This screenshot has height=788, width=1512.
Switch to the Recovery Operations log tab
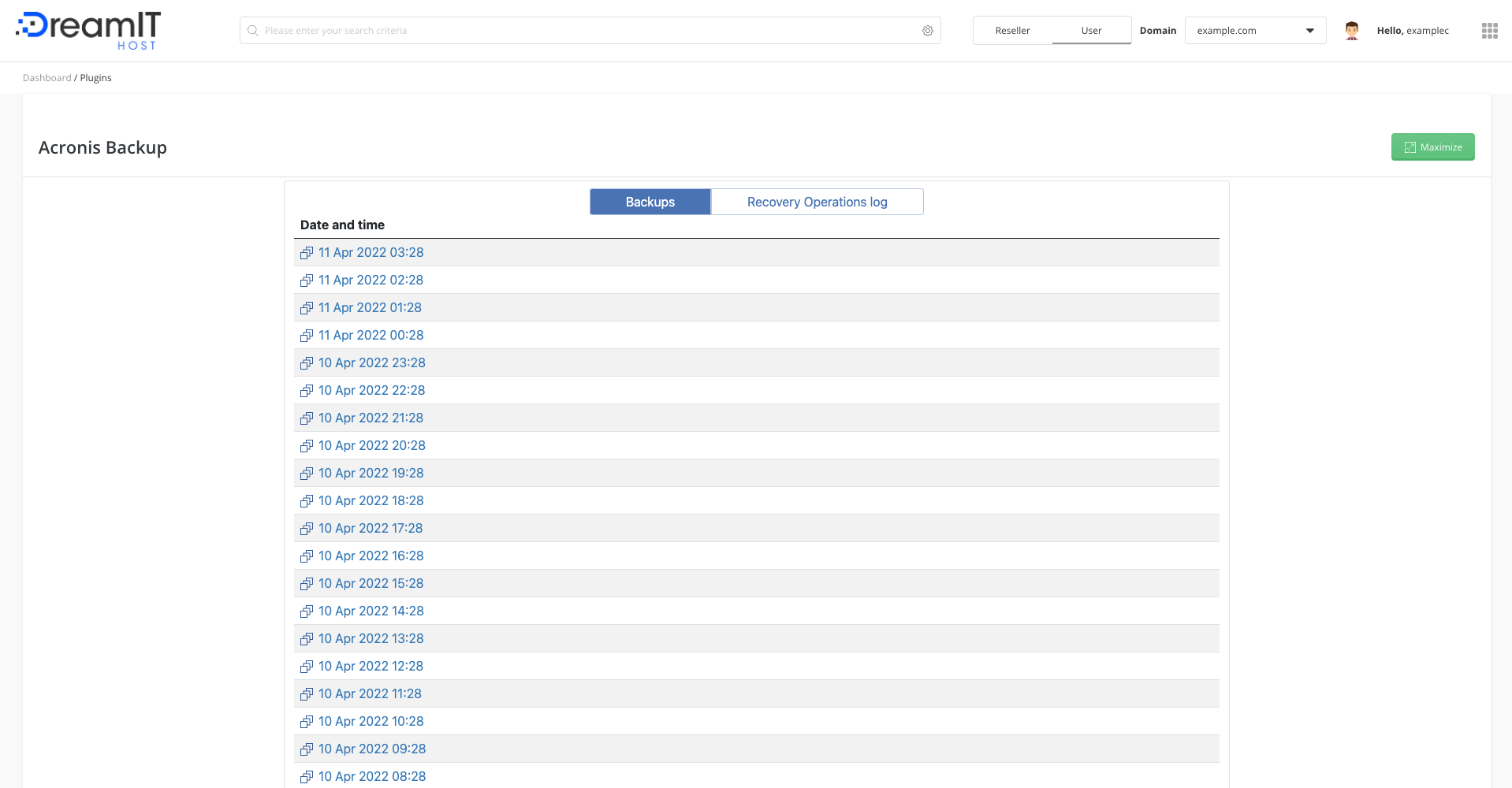coord(817,202)
